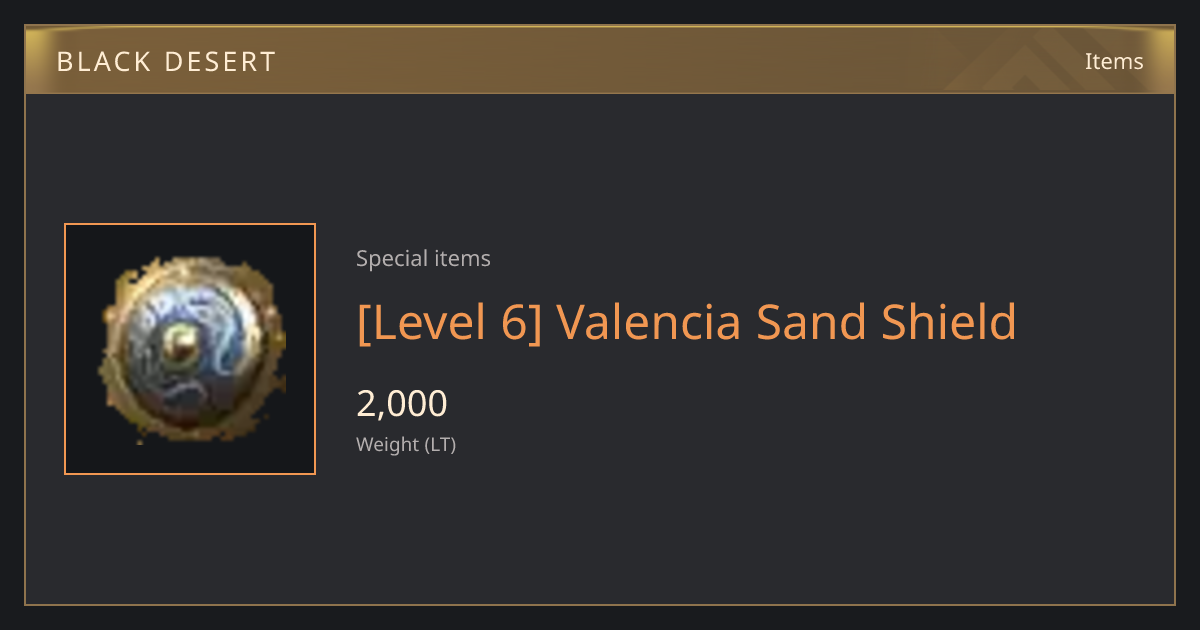
Task: Click the word DESERT in the header
Action: point(219,62)
